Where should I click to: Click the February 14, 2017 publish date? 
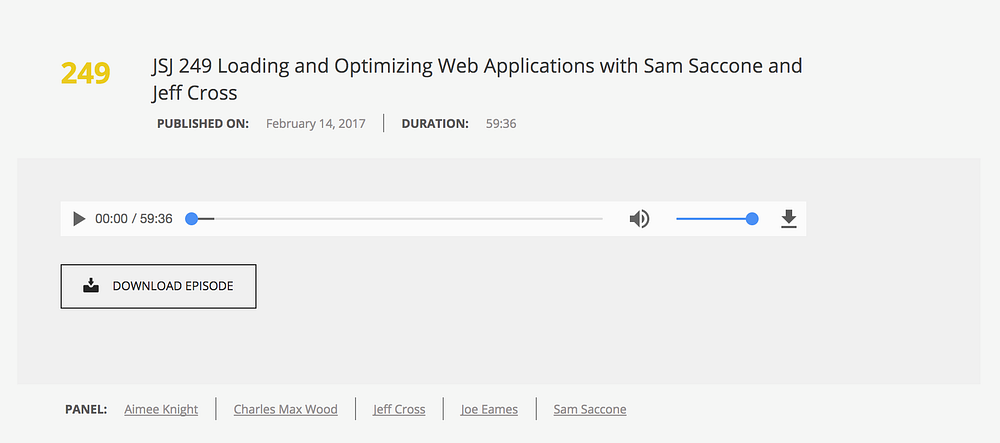[x=315, y=124]
